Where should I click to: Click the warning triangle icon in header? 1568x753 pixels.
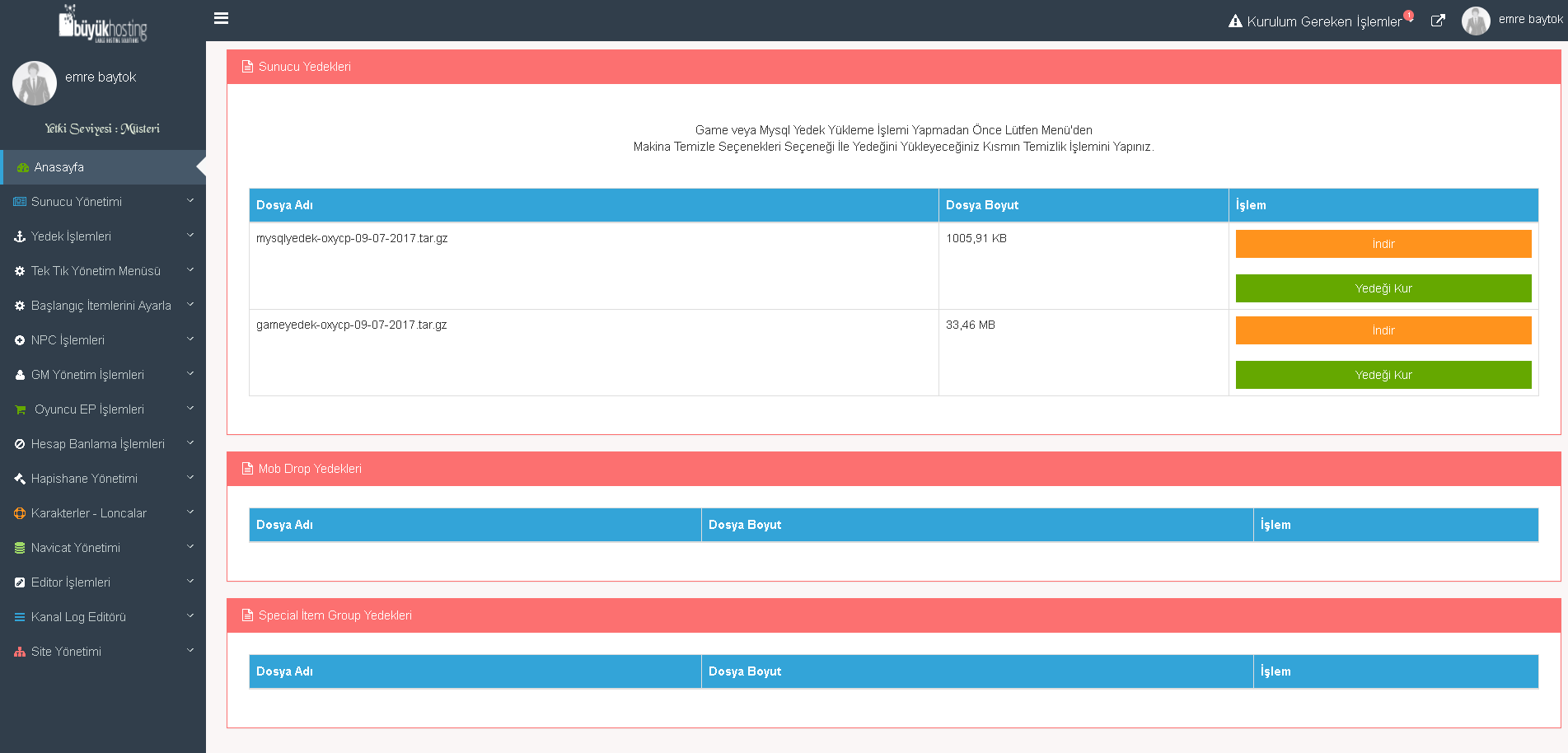(1235, 21)
